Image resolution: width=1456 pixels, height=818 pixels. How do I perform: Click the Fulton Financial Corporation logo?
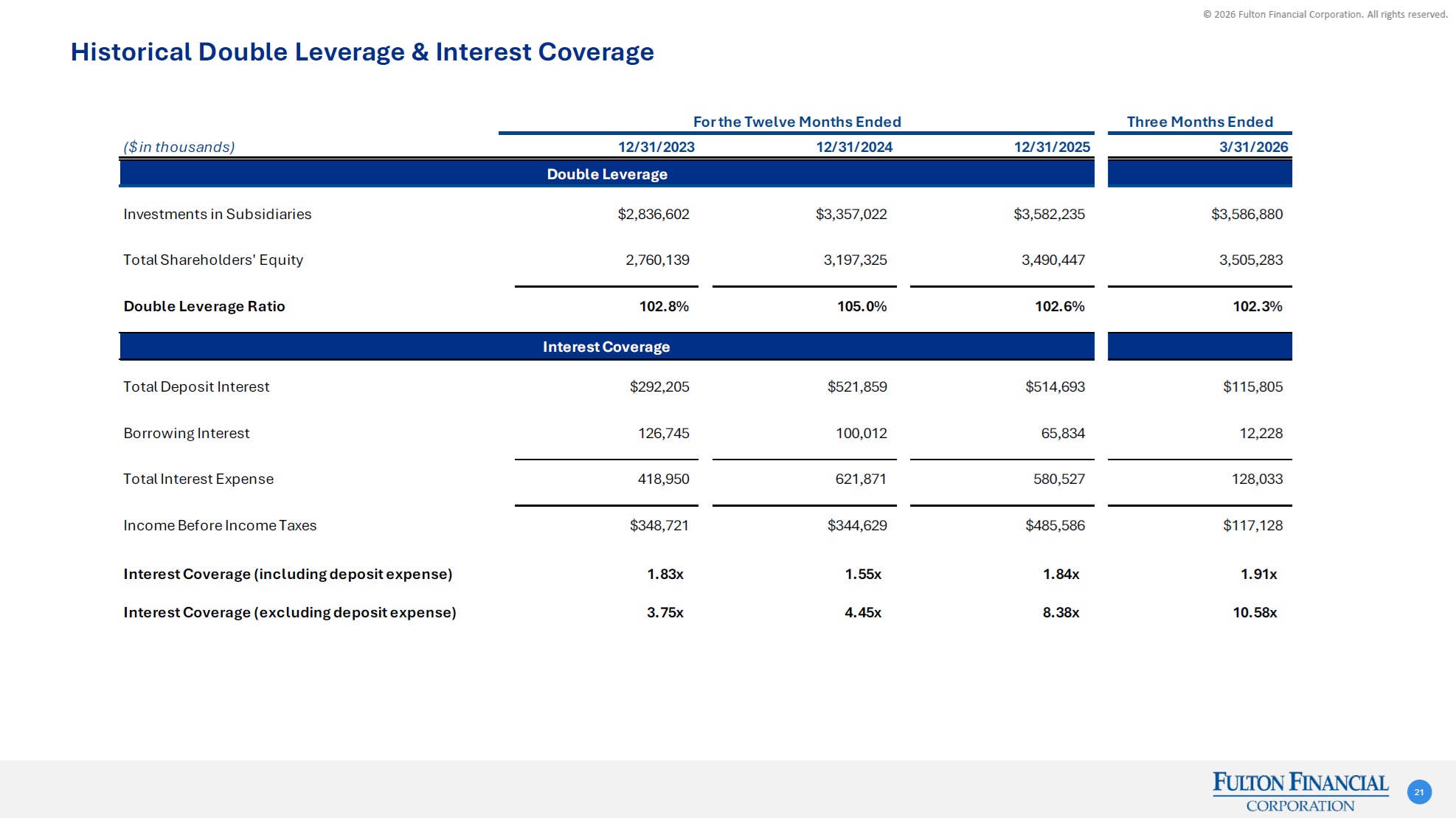[x=1300, y=791]
